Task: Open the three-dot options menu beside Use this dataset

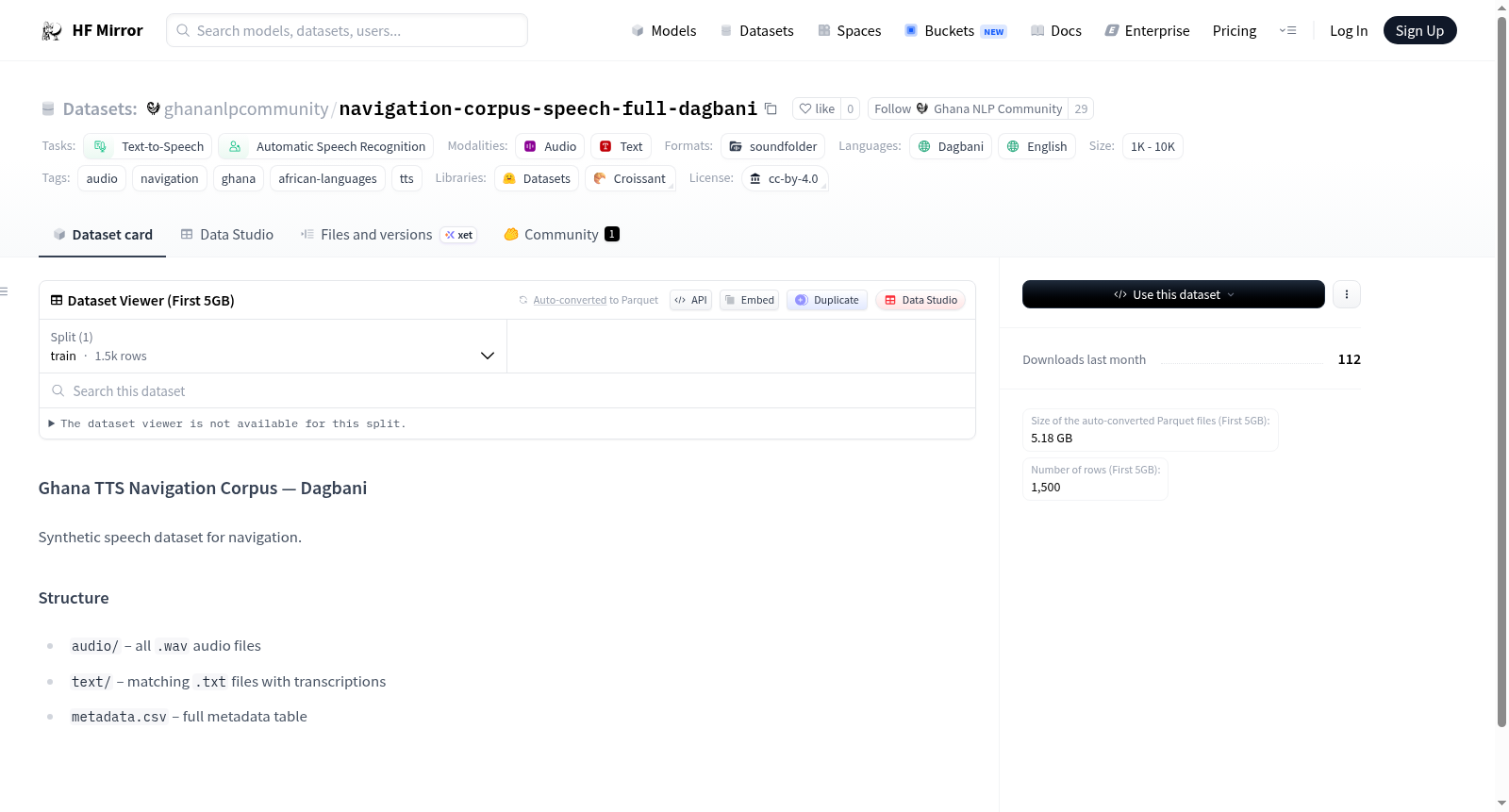Action: coord(1347,294)
